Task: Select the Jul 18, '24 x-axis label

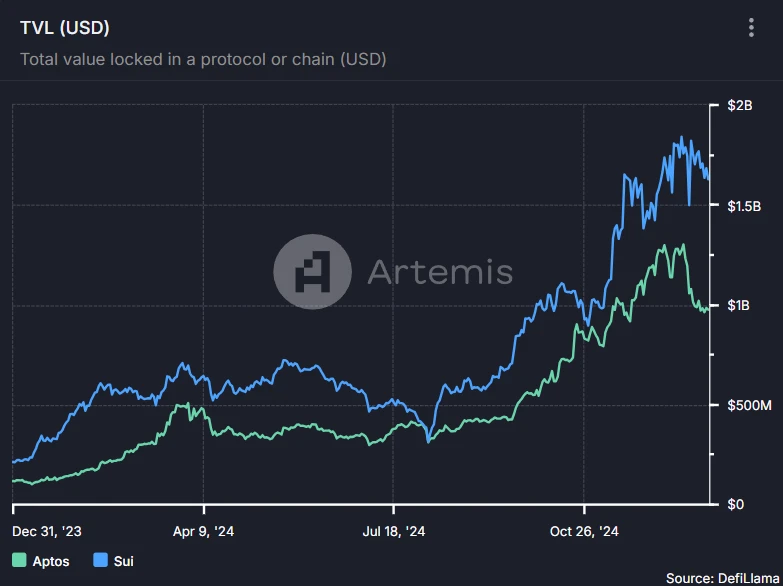Action: point(394,532)
